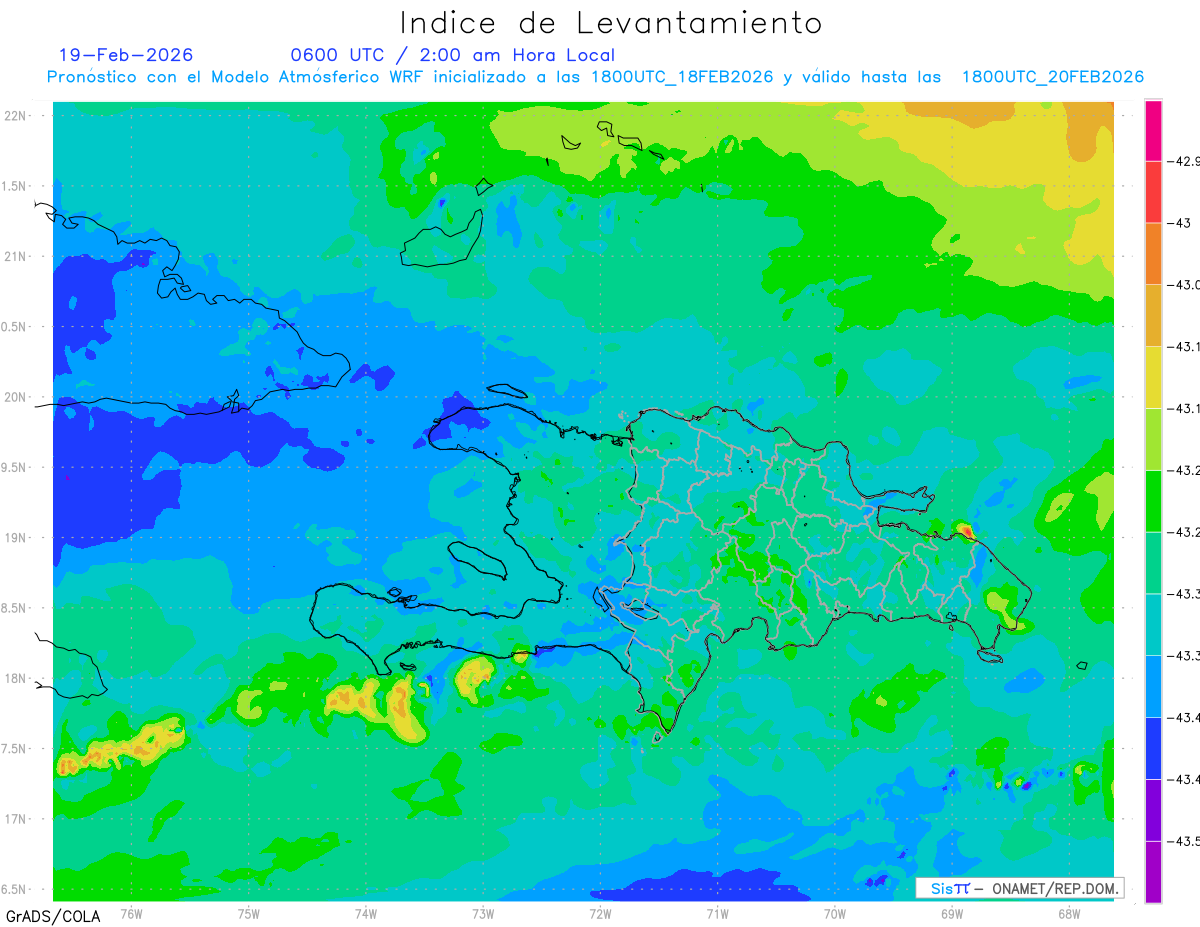Click the '22N' latitude label
This screenshot has height=927, width=1200.
(x=15, y=116)
